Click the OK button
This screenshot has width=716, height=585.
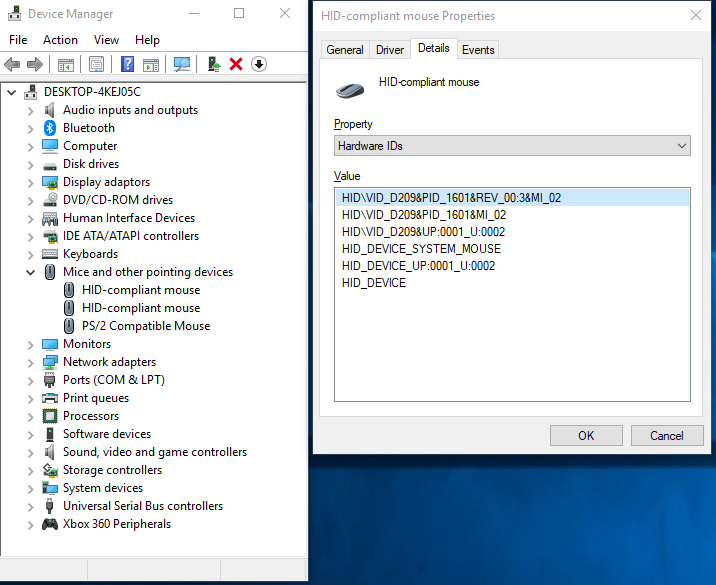tap(586, 436)
